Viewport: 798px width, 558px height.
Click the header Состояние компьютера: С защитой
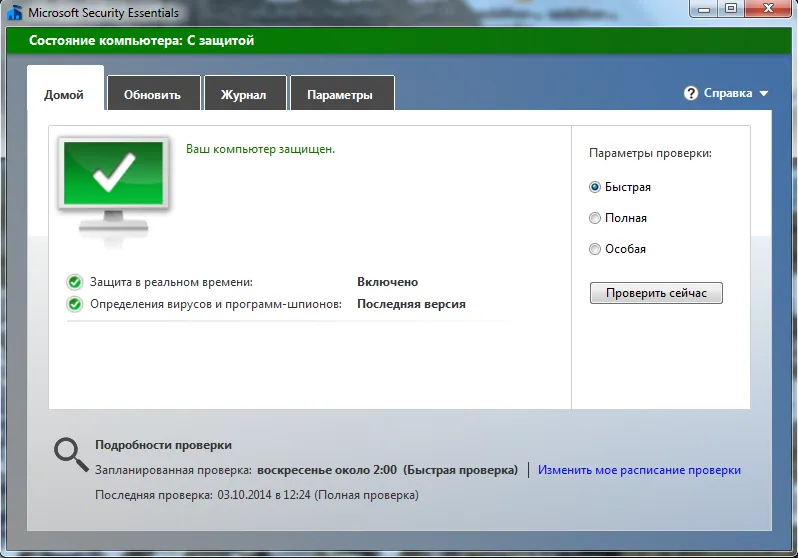tap(141, 41)
